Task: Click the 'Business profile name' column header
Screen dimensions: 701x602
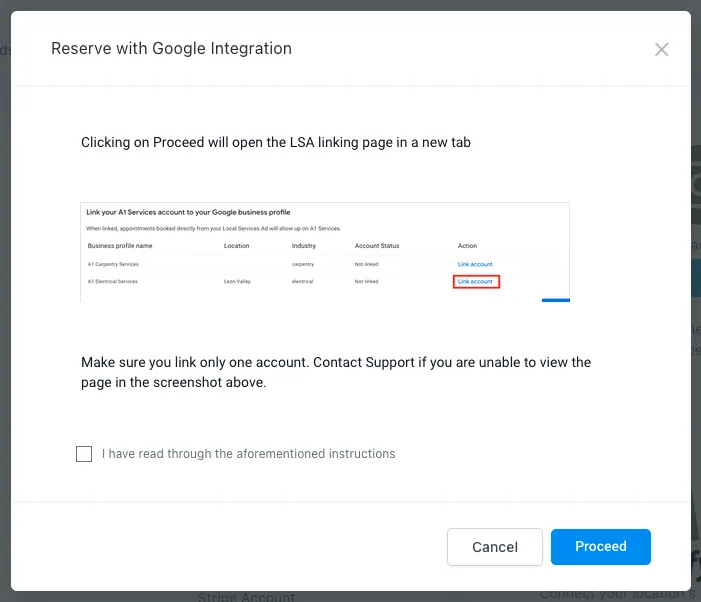Action: 120,246
